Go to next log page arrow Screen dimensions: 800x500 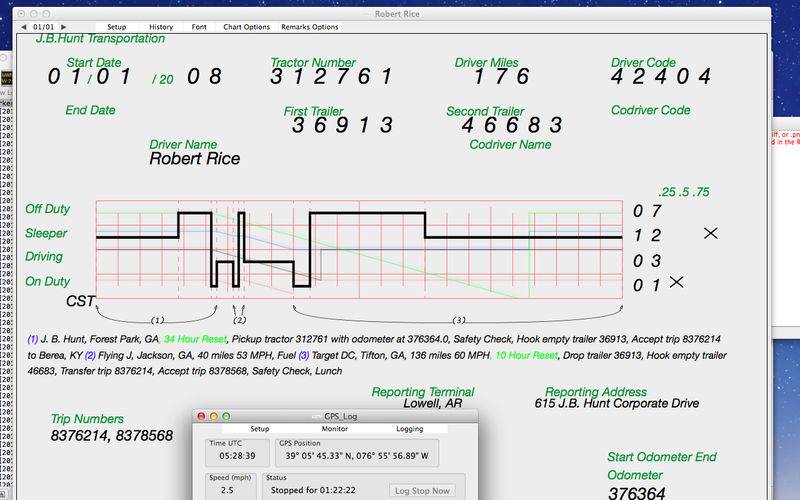point(63,27)
